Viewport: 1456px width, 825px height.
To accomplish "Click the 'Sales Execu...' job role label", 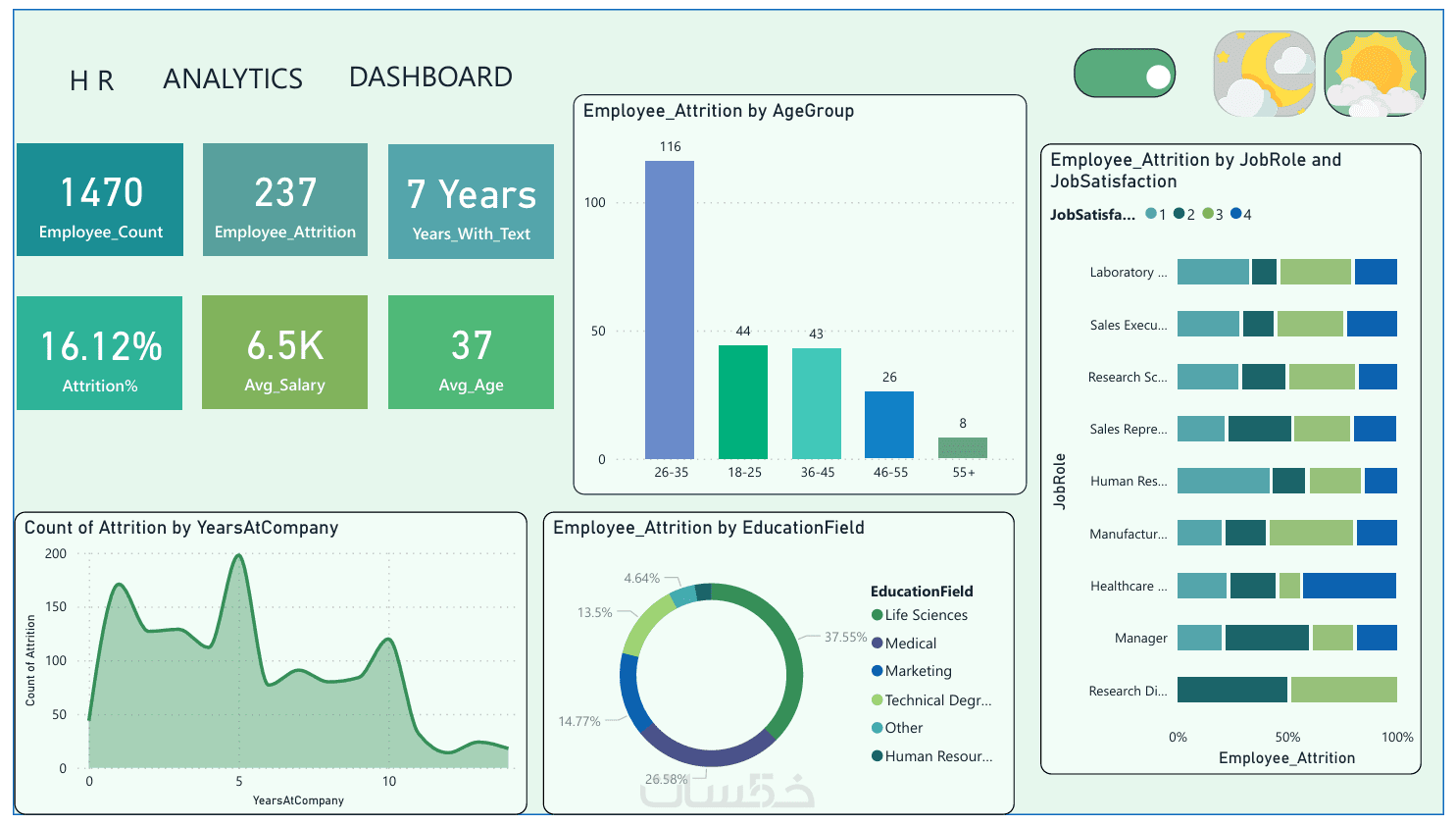I will point(1129,325).
